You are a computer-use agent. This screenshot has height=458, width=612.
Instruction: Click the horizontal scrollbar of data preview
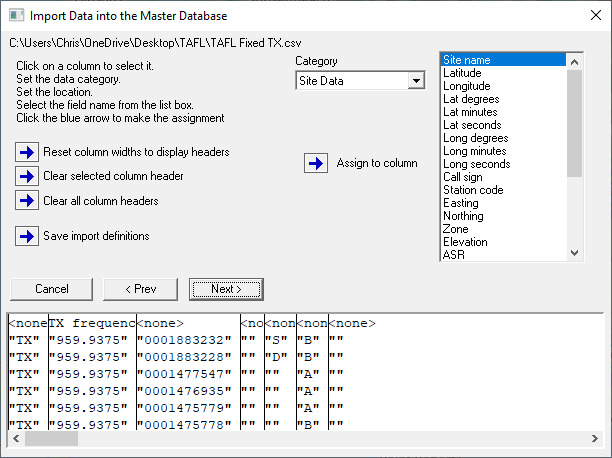[300, 438]
